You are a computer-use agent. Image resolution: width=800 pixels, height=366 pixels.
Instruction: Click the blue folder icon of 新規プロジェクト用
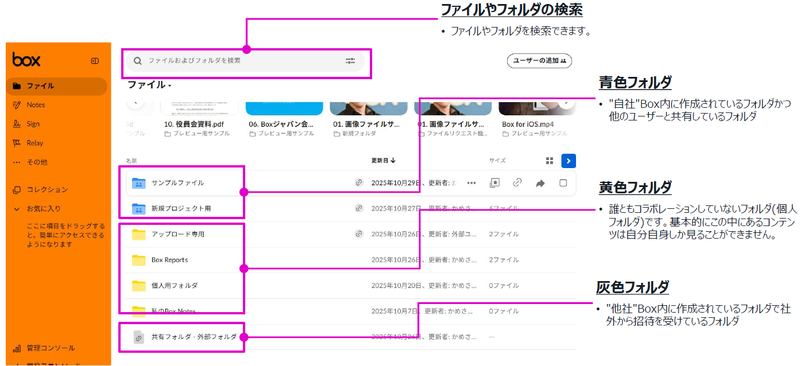(x=138, y=208)
